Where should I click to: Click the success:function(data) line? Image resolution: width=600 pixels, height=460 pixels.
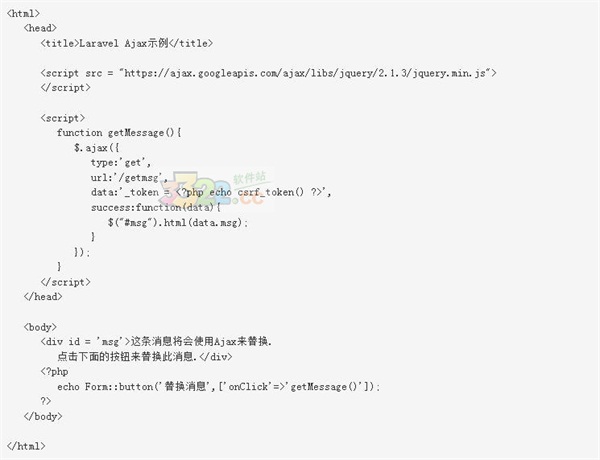(156, 207)
